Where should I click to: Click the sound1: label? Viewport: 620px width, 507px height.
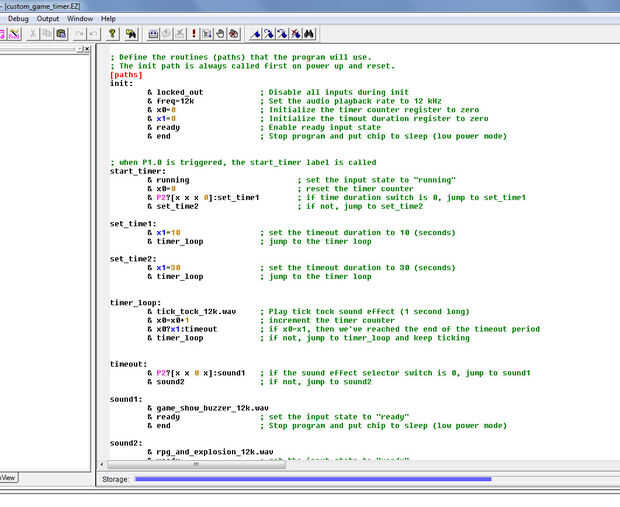pyautogui.click(x=126, y=399)
